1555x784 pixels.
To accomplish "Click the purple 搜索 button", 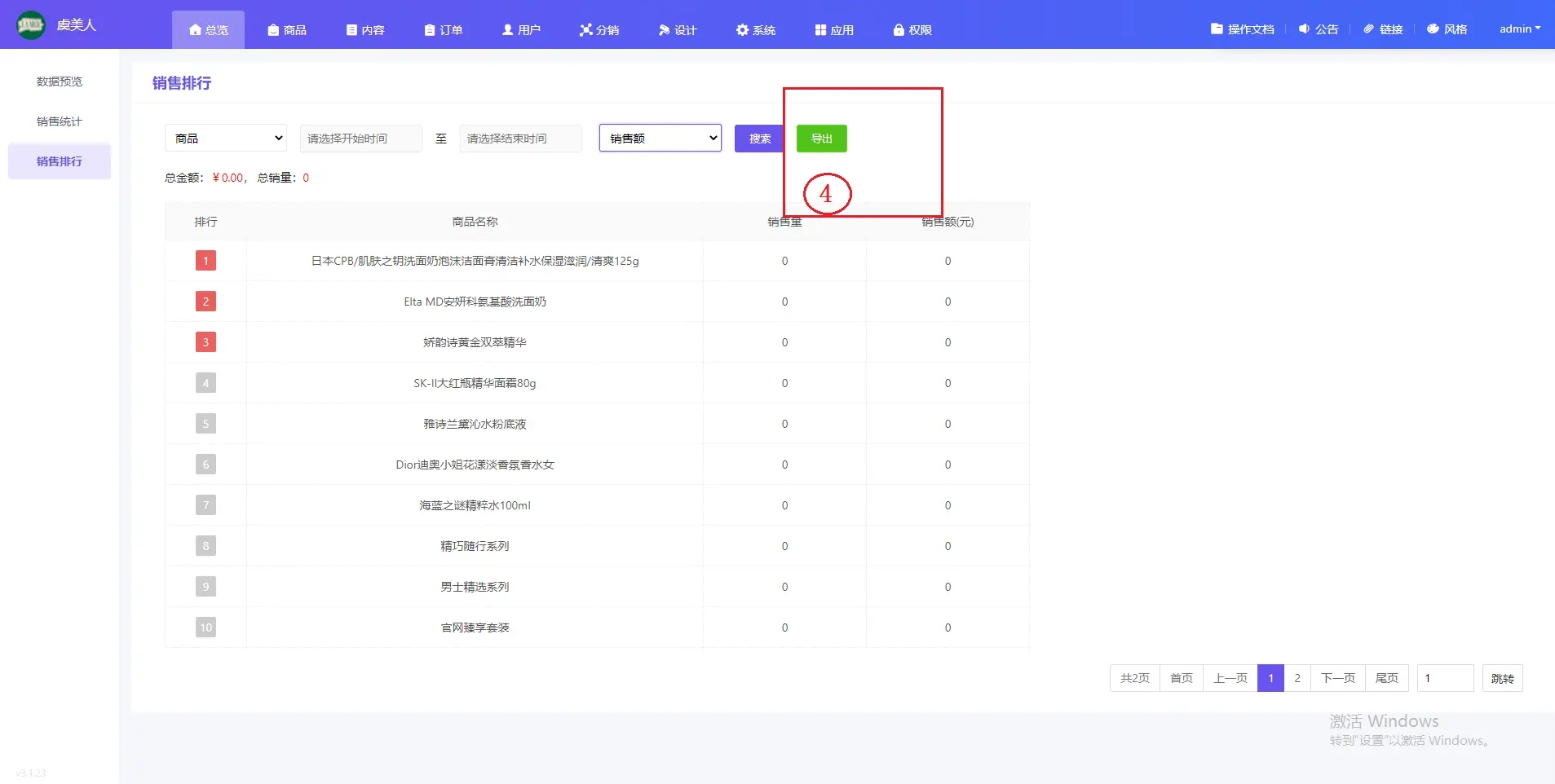I will point(759,139).
